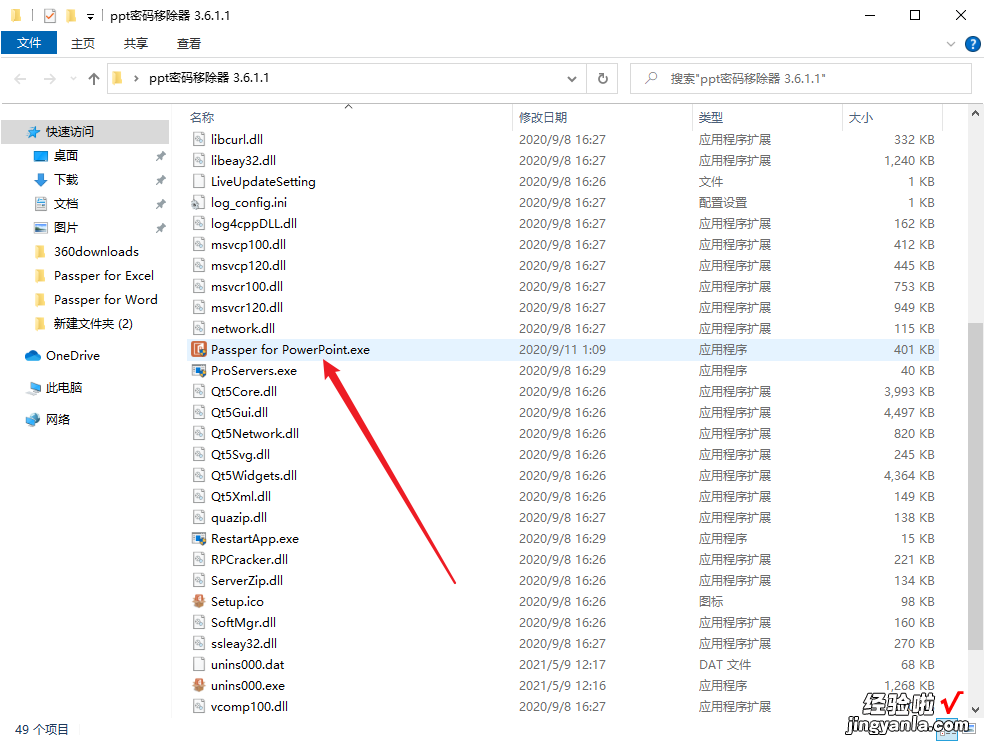
Task: Expand the ribbon with the chevron
Action: 950,44
